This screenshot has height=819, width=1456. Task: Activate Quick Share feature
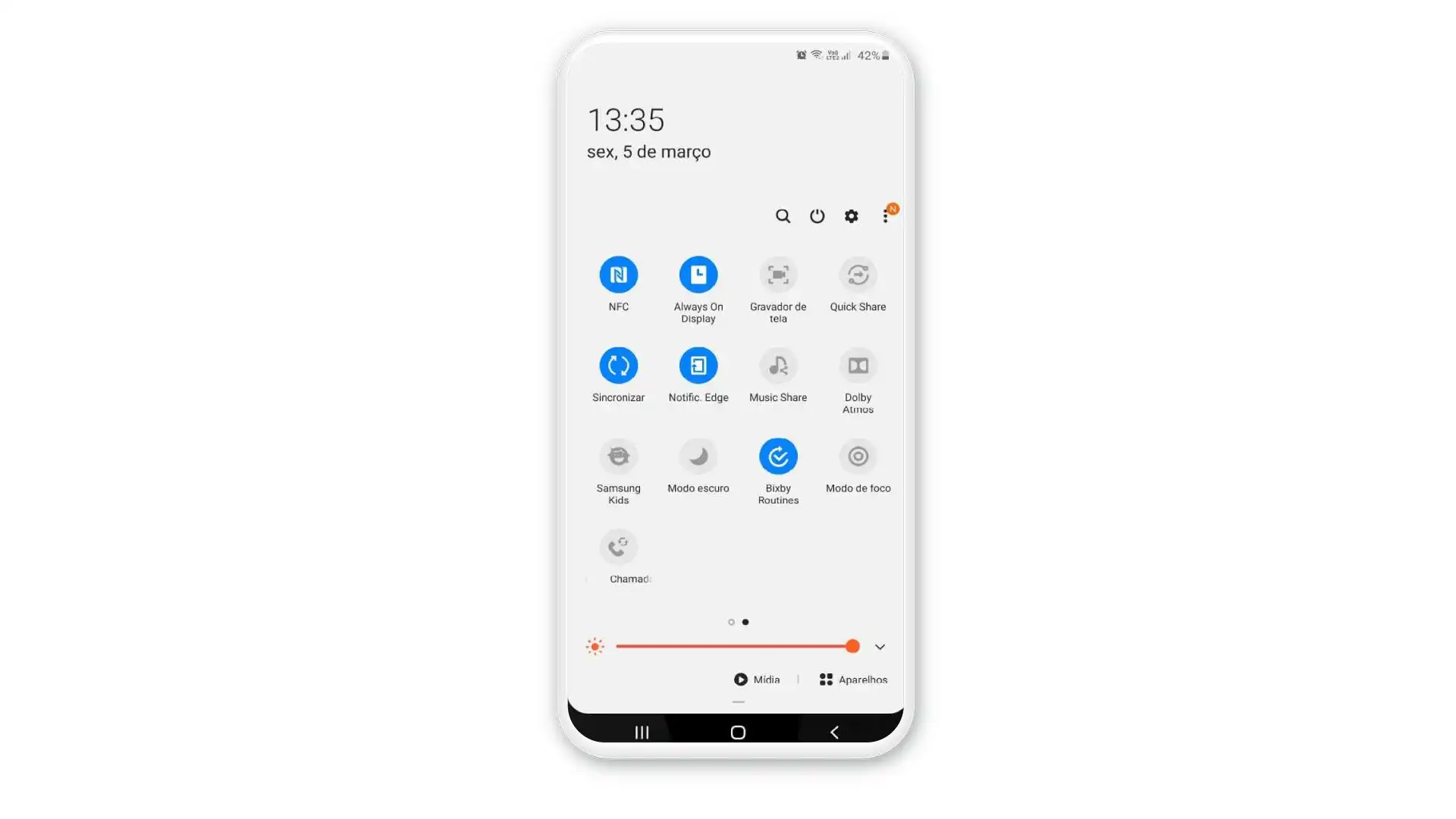(857, 274)
